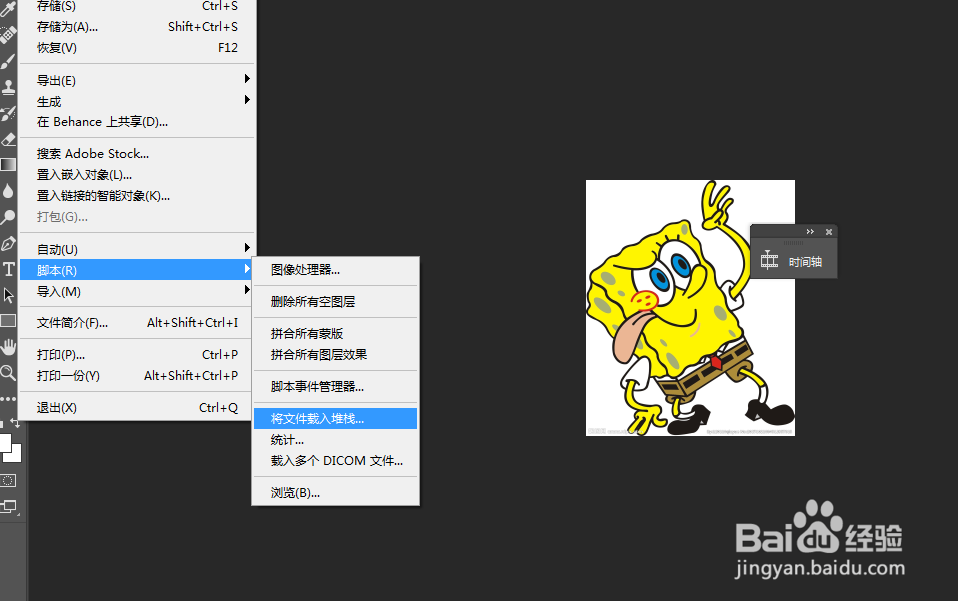Select the Path Selection arrow tool
The height and width of the screenshot is (601, 958).
[x=8, y=295]
